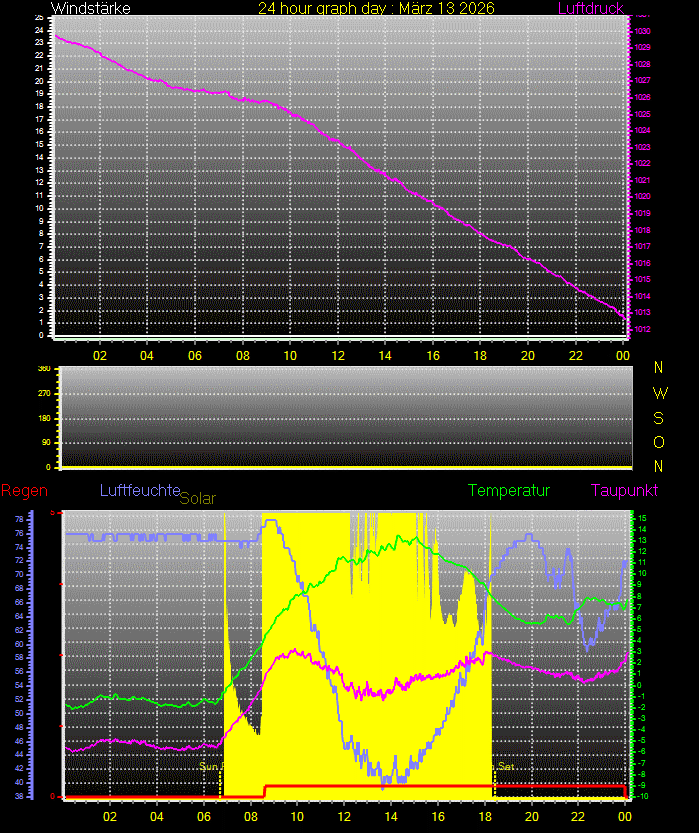
Task: Click hour 22 on the pressure graph axis
Action: tap(576, 354)
